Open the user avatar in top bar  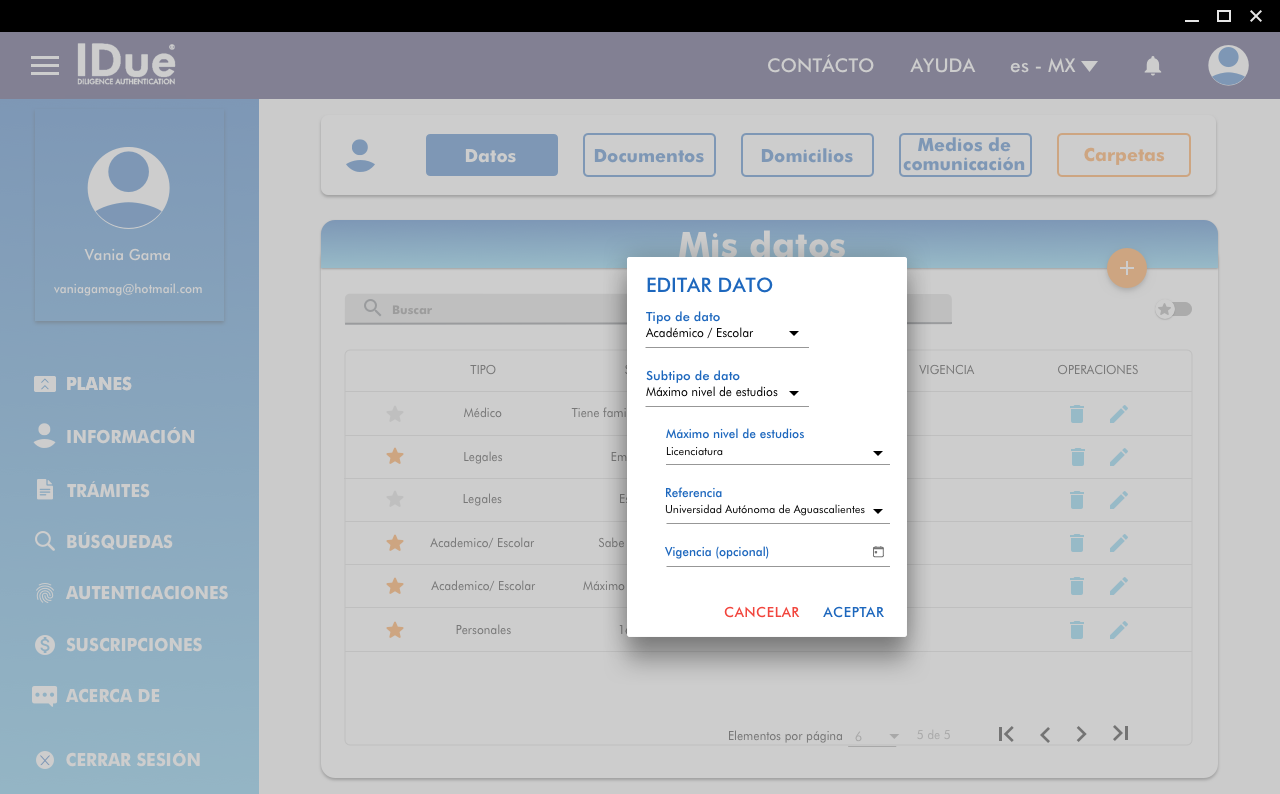[1228, 66]
